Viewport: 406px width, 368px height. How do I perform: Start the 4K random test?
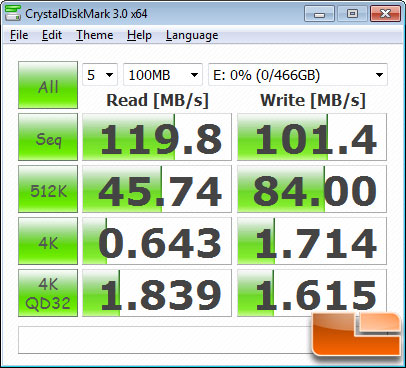[x=48, y=241]
